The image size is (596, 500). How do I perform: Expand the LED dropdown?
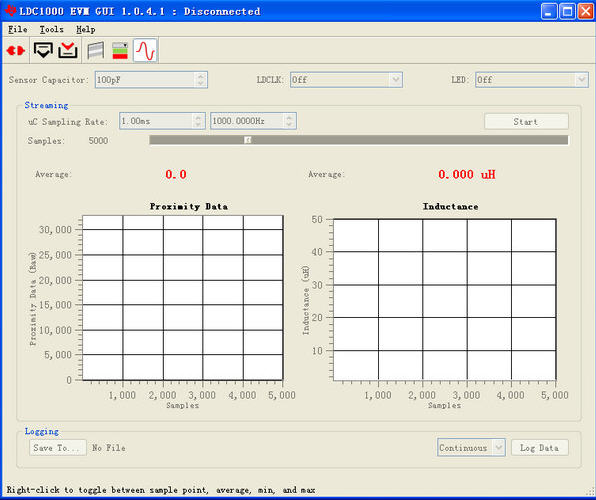581,80
